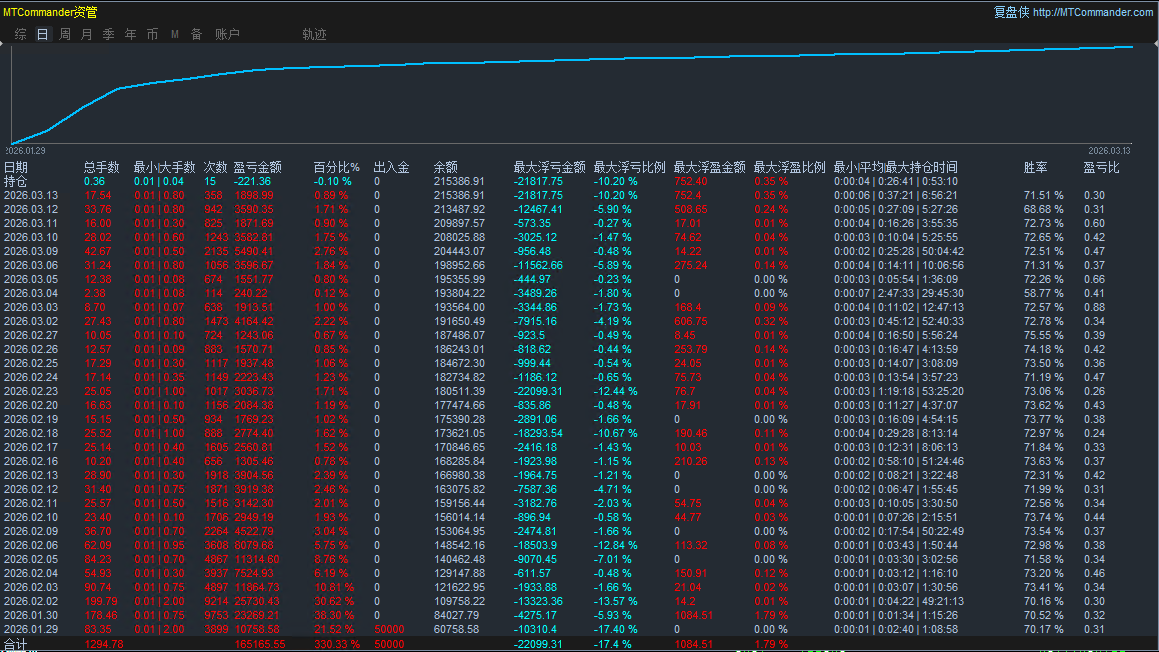Click positions floating loss -221.36
The width and height of the screenshot is (1159, 652).
(252, 181)
